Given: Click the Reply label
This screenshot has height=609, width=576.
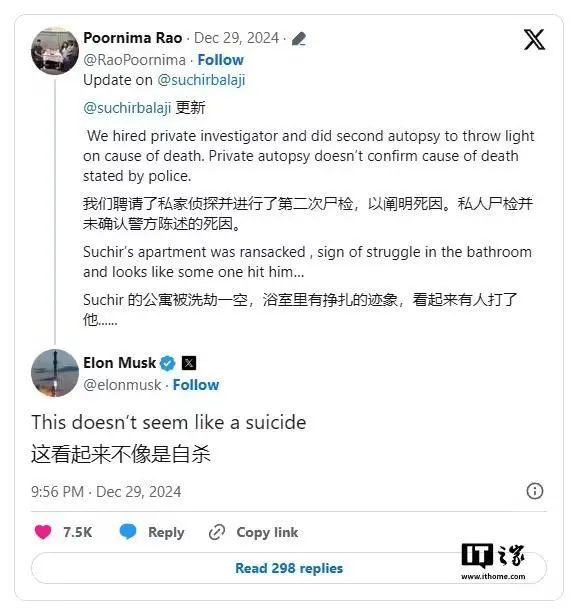Looking at the screenshot, I should pos(166,532).
